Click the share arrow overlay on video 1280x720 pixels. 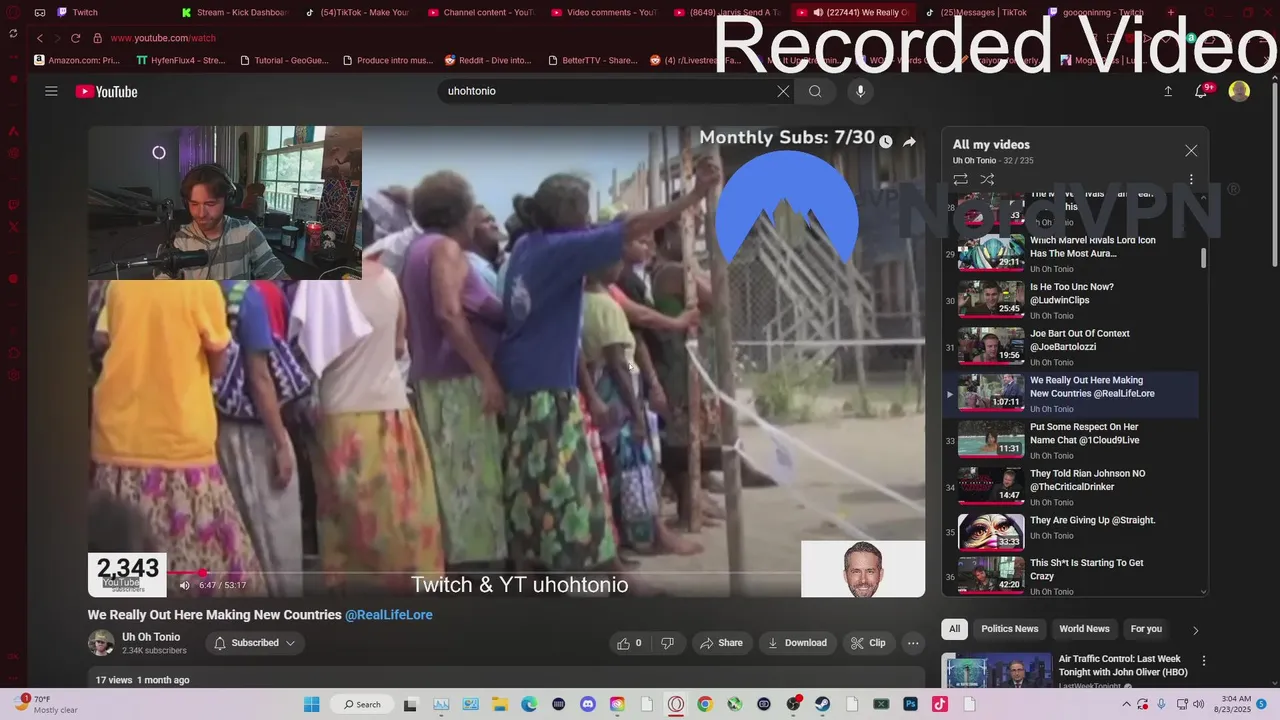click(x=909, y=142)
